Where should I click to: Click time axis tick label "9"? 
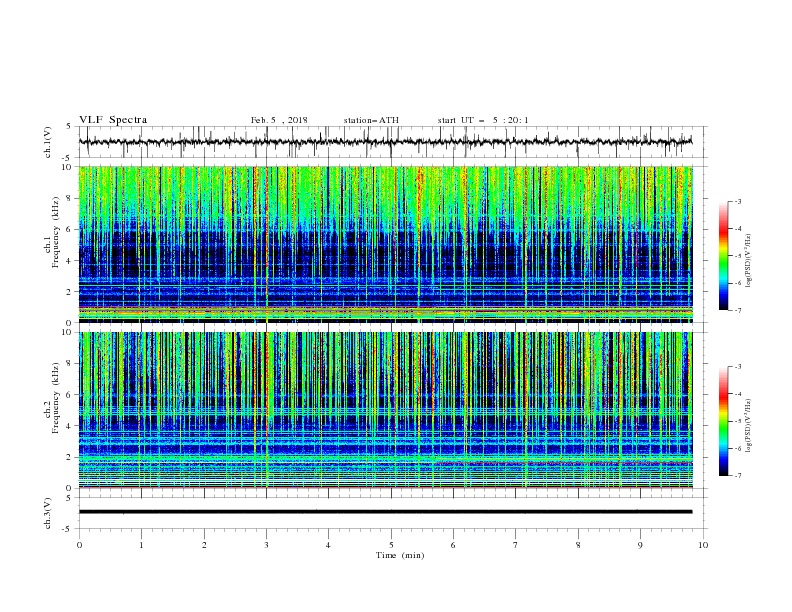(x=640, y=545)
